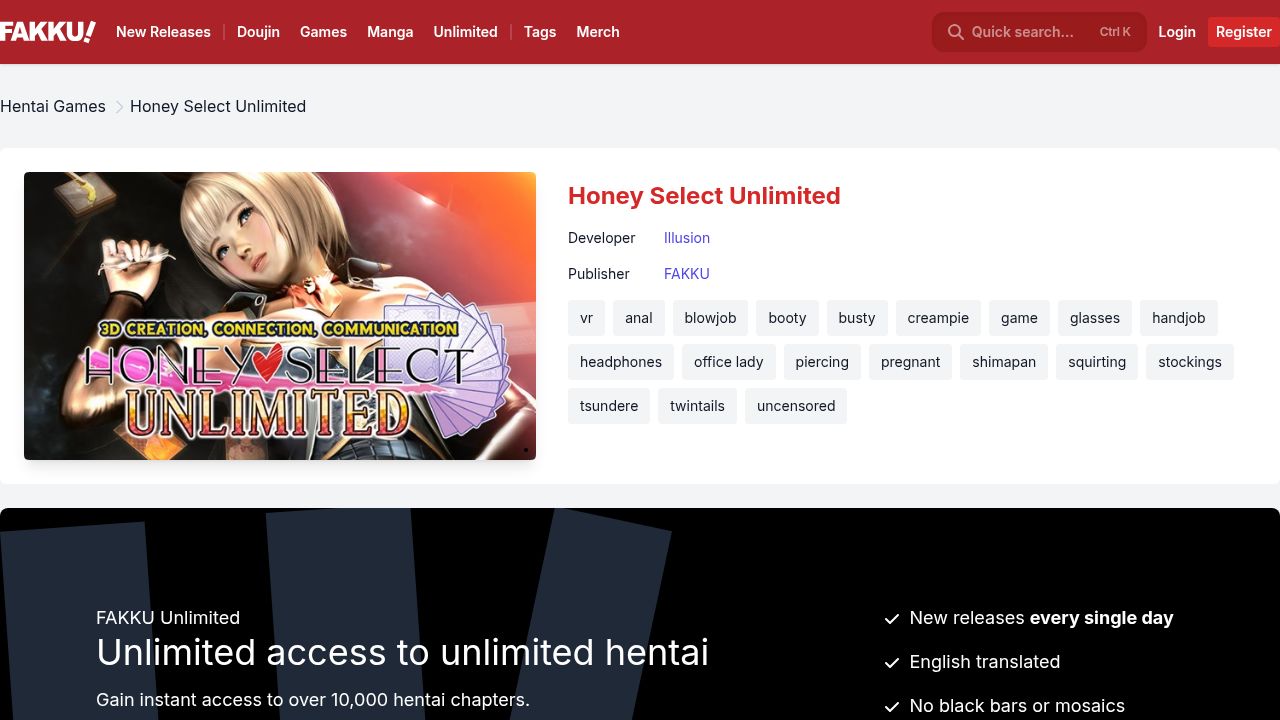This screenshot has height=720, width=1280.
Task: Click the magnifier icon in the search box
Action: pos(955,32)
